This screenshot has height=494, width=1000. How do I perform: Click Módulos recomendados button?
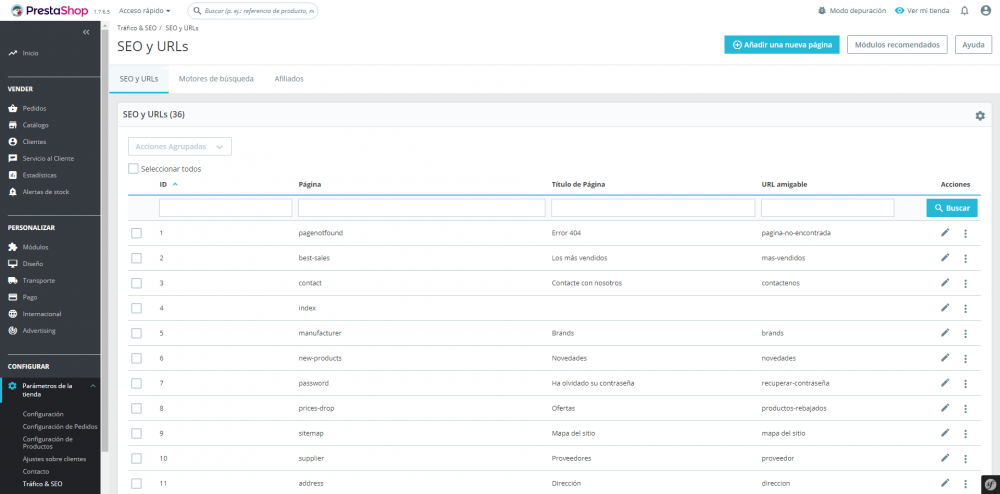coord(897,45)
